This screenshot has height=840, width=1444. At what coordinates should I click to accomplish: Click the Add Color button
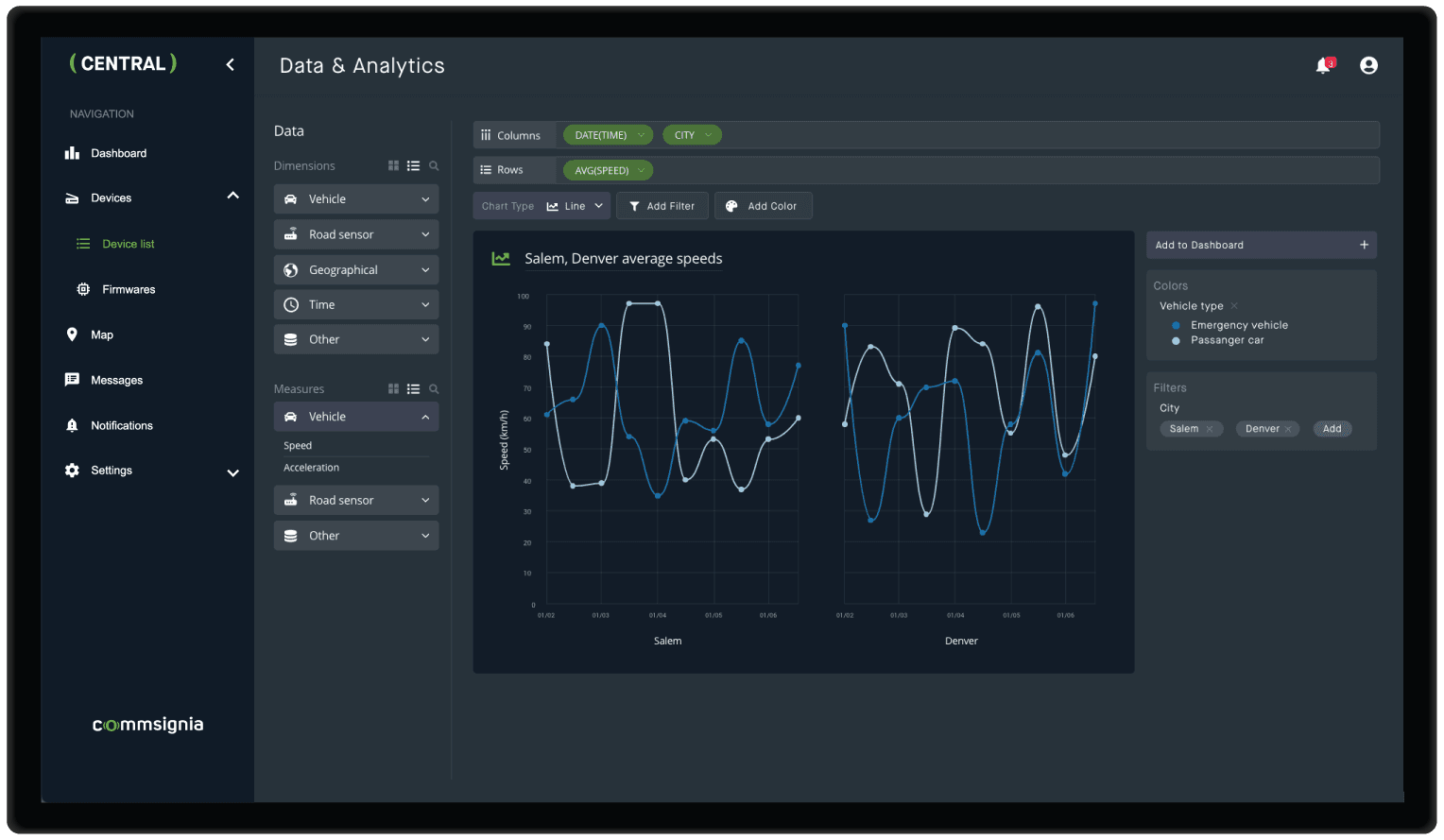(x=763, y=206)
